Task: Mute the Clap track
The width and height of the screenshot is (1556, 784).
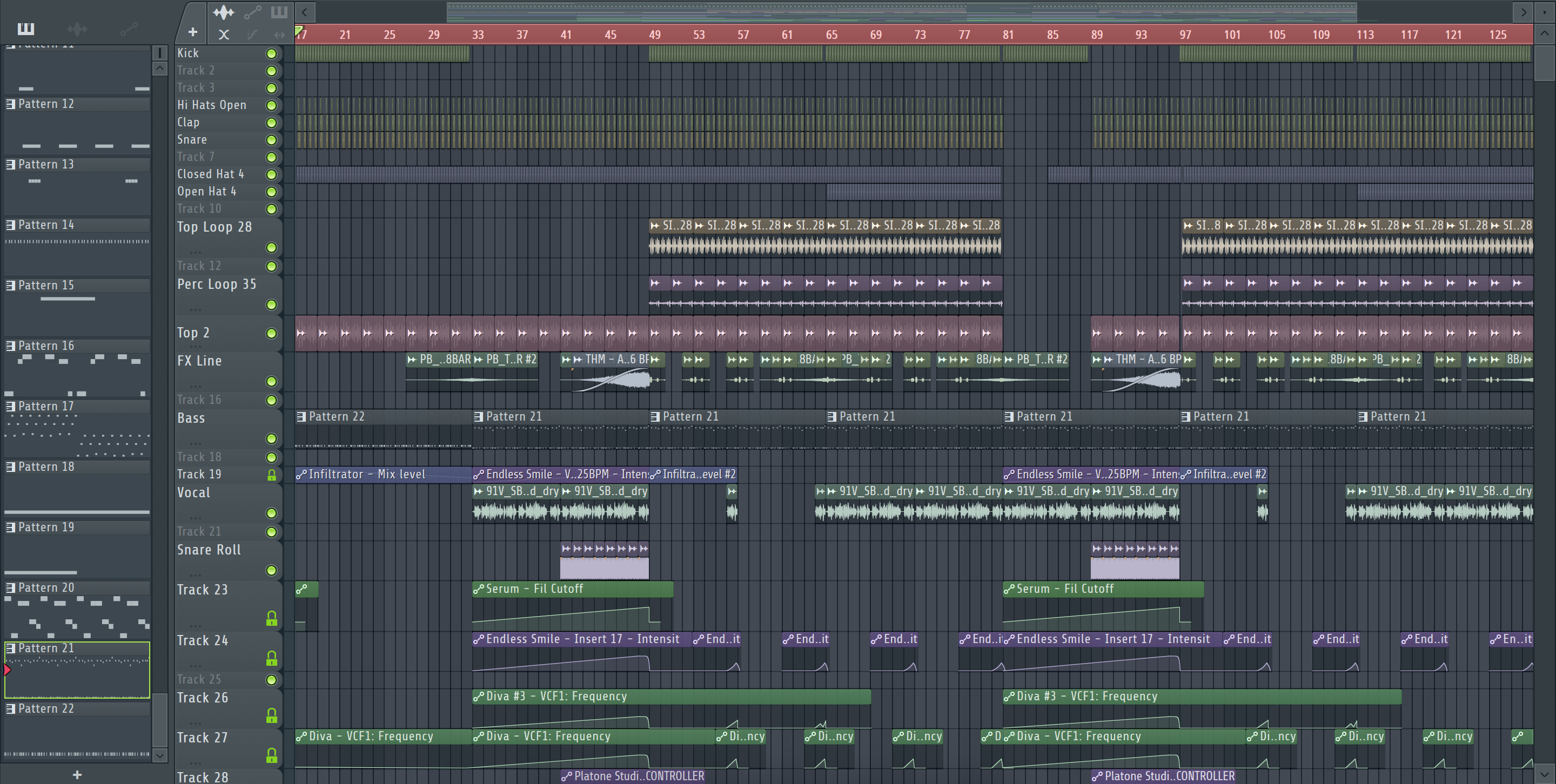Action: [272, 123]
